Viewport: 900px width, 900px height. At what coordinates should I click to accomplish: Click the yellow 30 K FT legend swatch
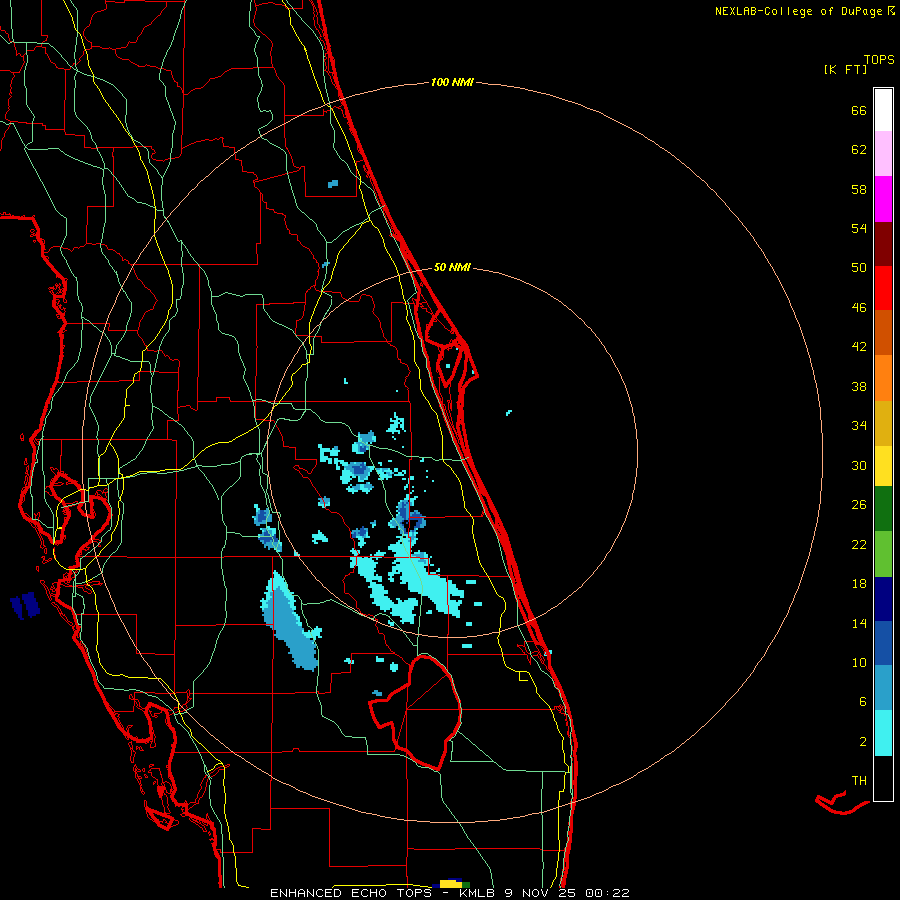click(x=883, y=466)
